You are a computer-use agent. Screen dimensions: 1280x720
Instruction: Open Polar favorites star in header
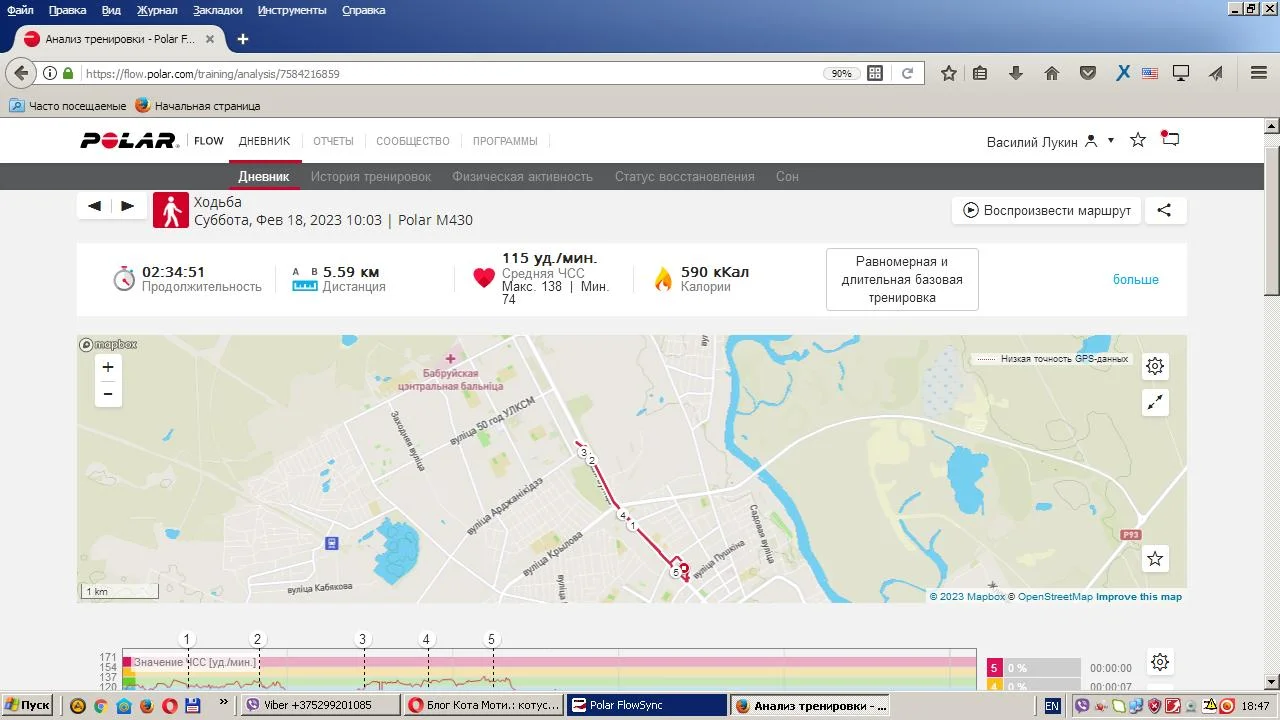tap(1138, 140)
